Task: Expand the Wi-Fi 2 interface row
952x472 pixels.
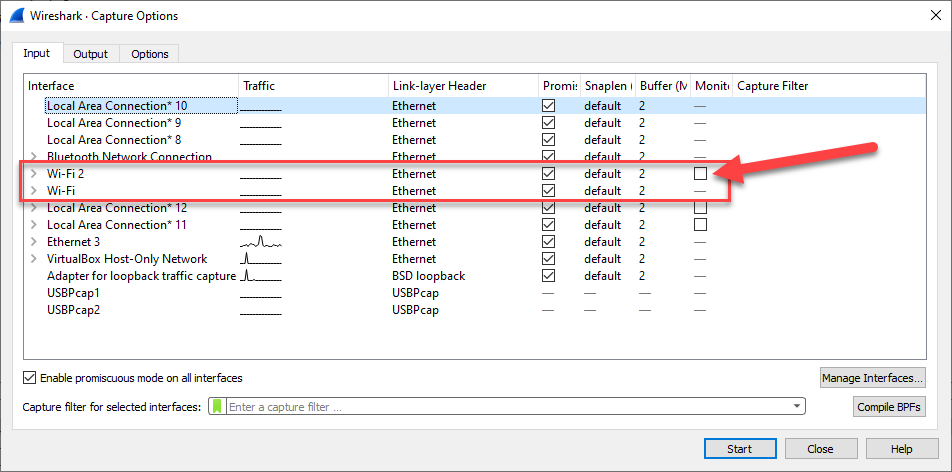Action: click(34, 174)
